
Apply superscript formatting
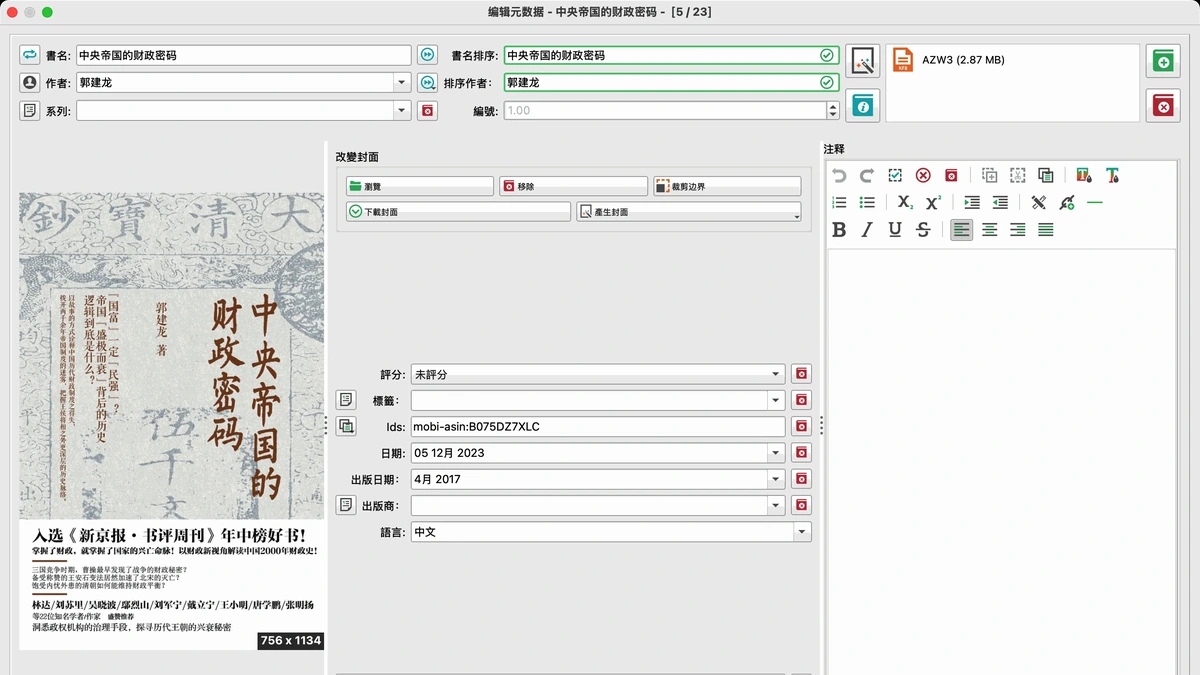[933, 202]
